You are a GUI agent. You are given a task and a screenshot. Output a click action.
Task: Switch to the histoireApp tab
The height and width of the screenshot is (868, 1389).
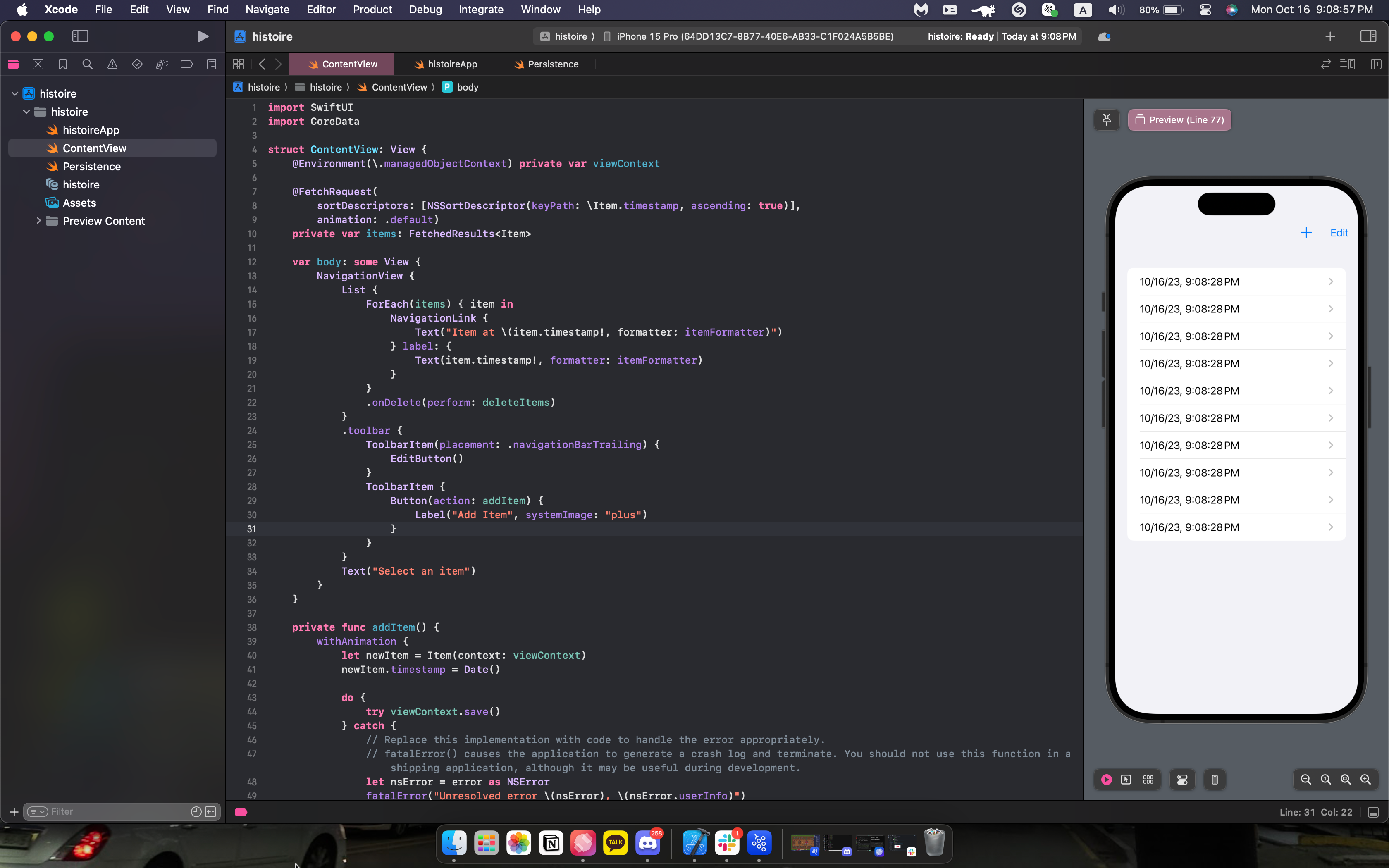pos(445,64)
